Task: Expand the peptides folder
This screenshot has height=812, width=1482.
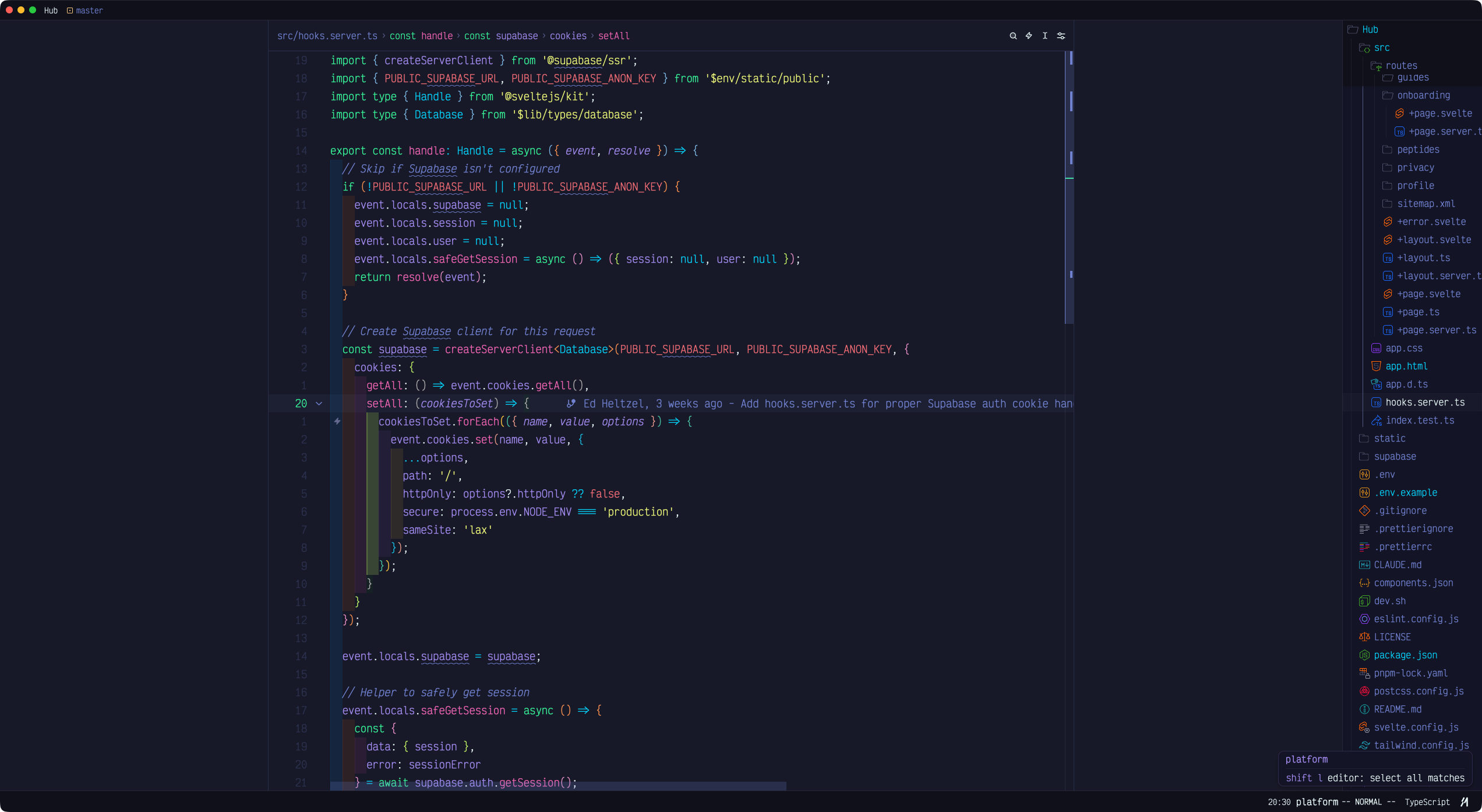Action: point(1410,150)
